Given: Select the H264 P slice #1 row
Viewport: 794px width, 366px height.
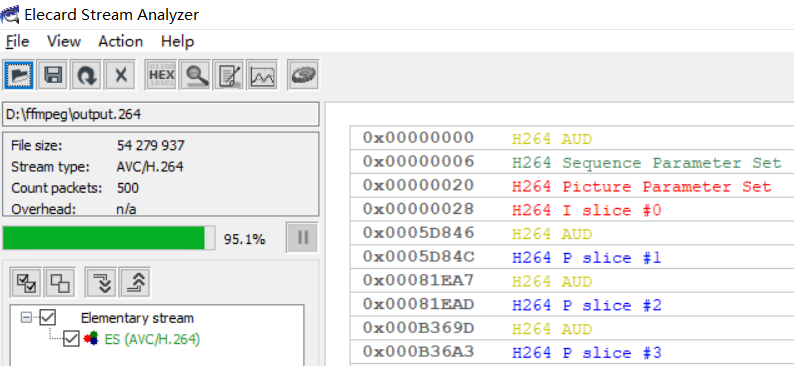Looking at the screenshot, I should [572, 258].
